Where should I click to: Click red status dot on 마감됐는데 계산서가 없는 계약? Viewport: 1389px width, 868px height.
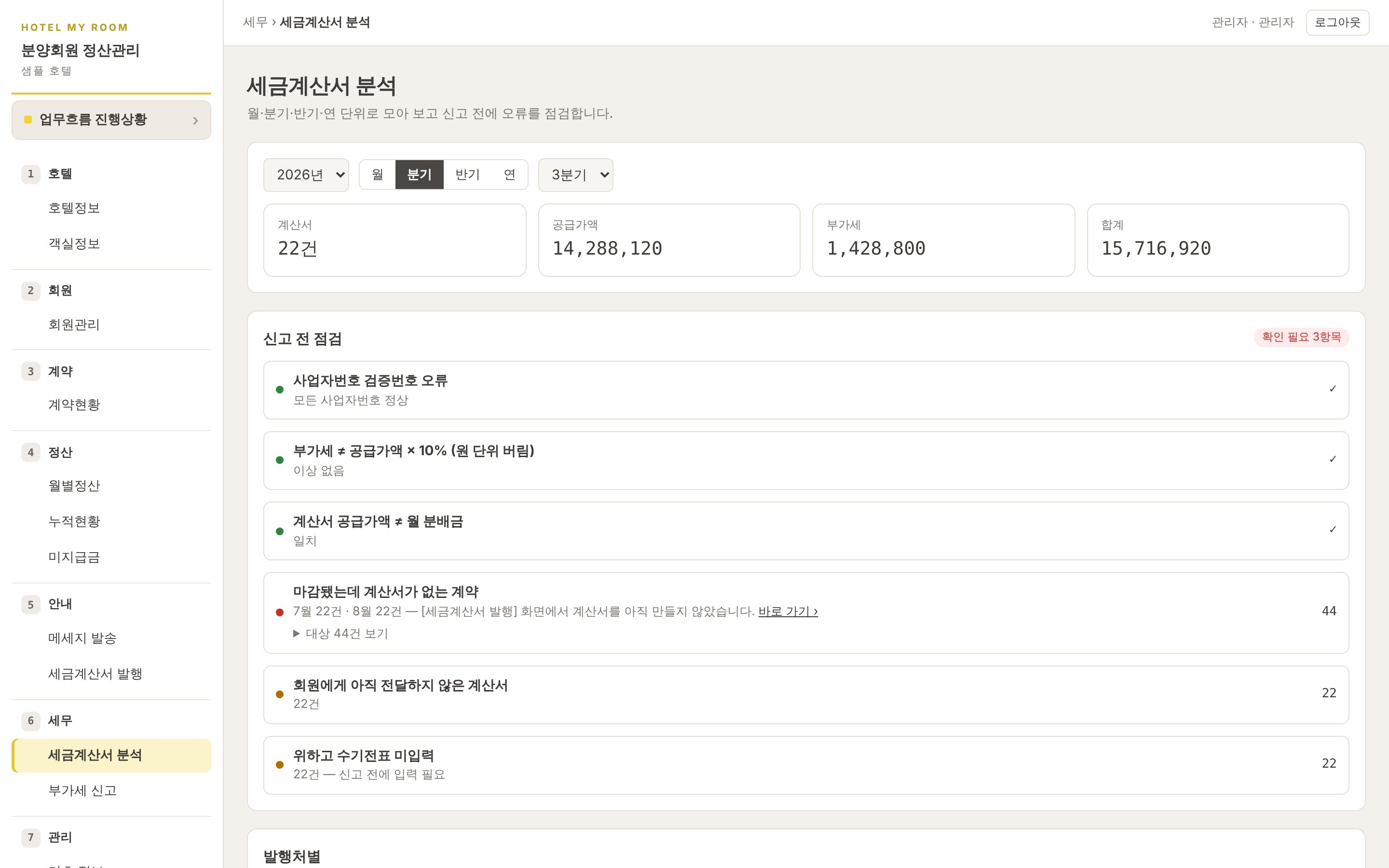coord(280,612)
